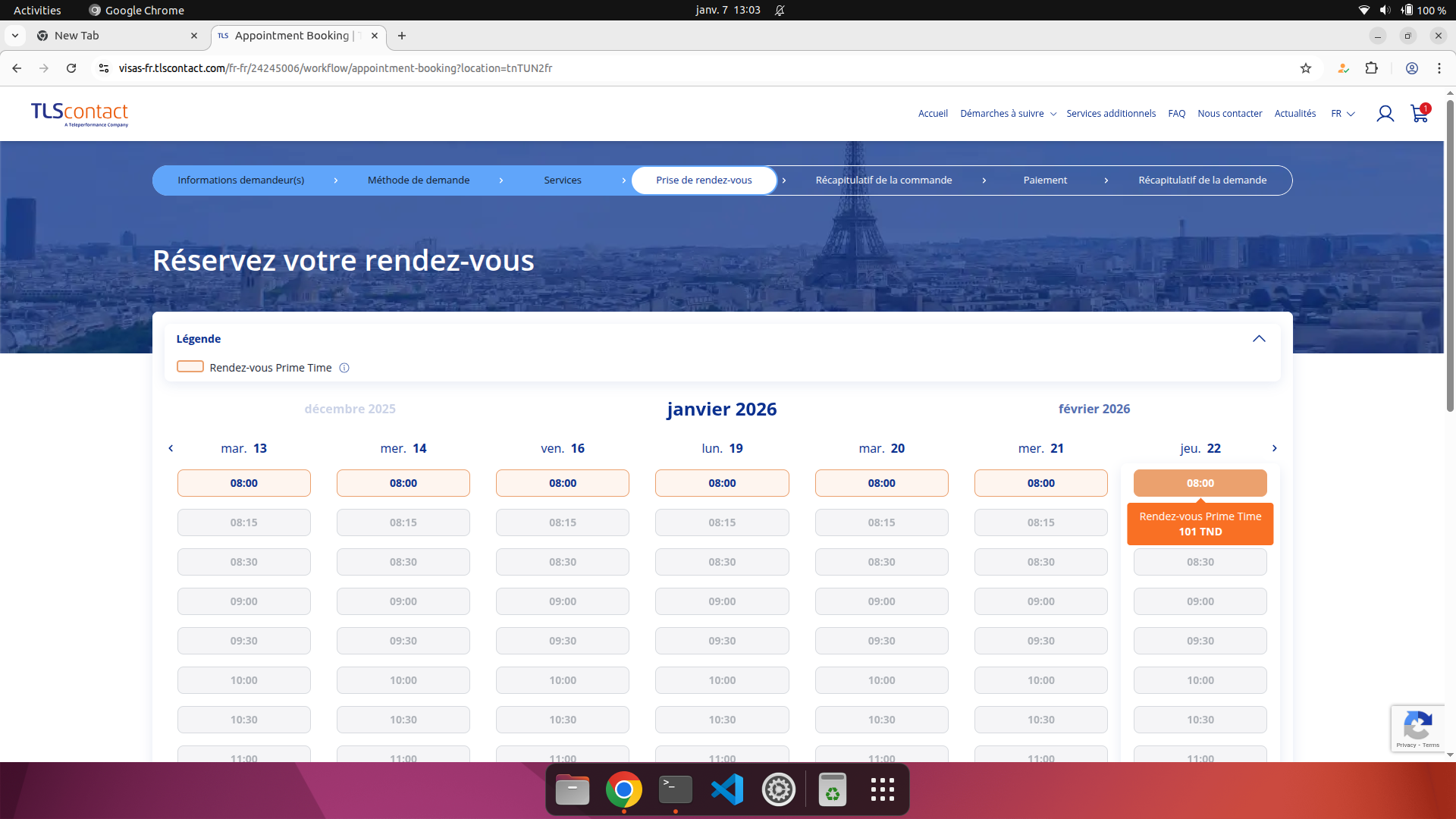The height and width of the screenshot is (819, 1456).
Task: Open the Chrome three-dot menu
Action: 1439,68
